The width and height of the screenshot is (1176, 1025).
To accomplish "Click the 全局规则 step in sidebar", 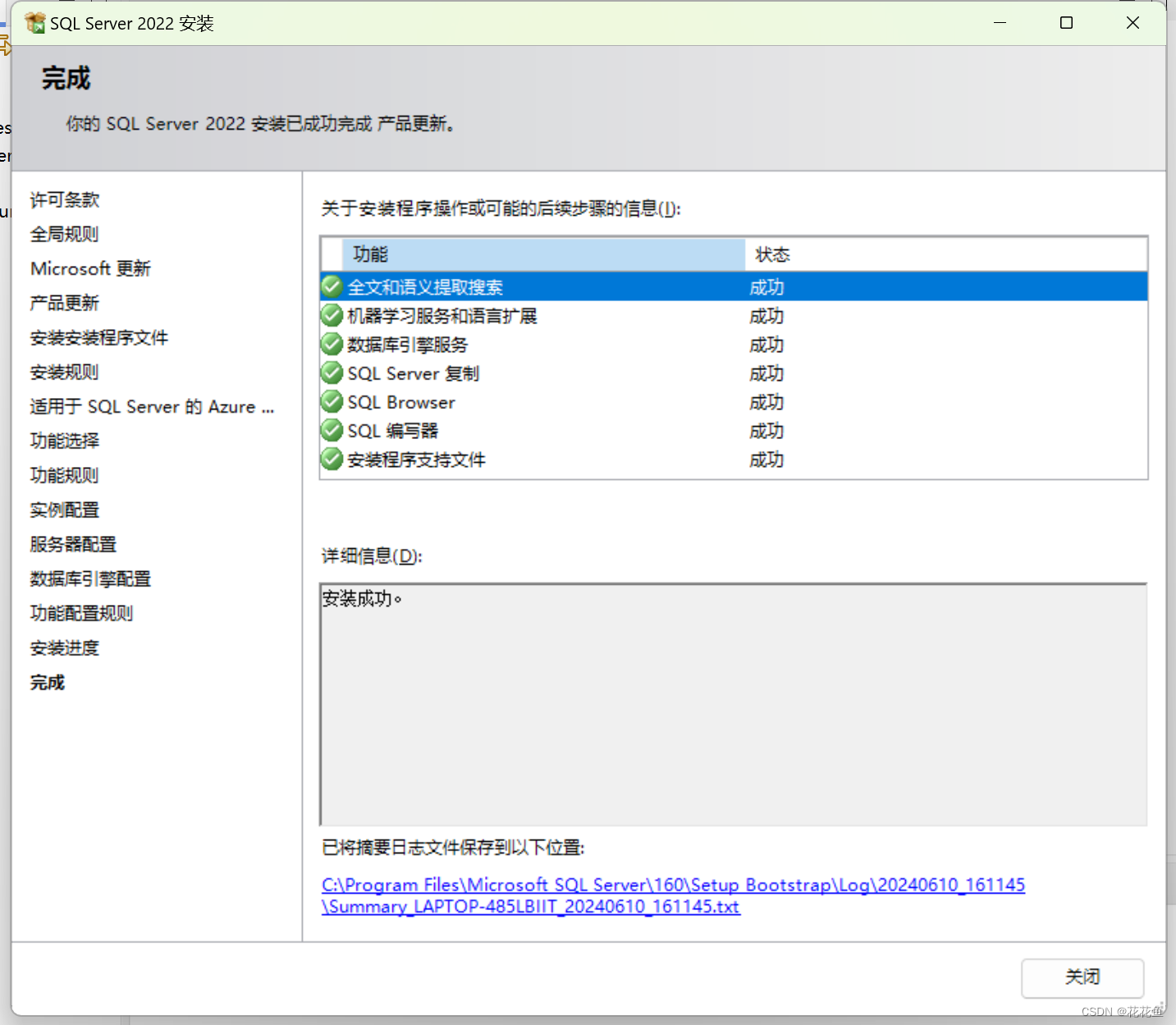I will (65, 234).
